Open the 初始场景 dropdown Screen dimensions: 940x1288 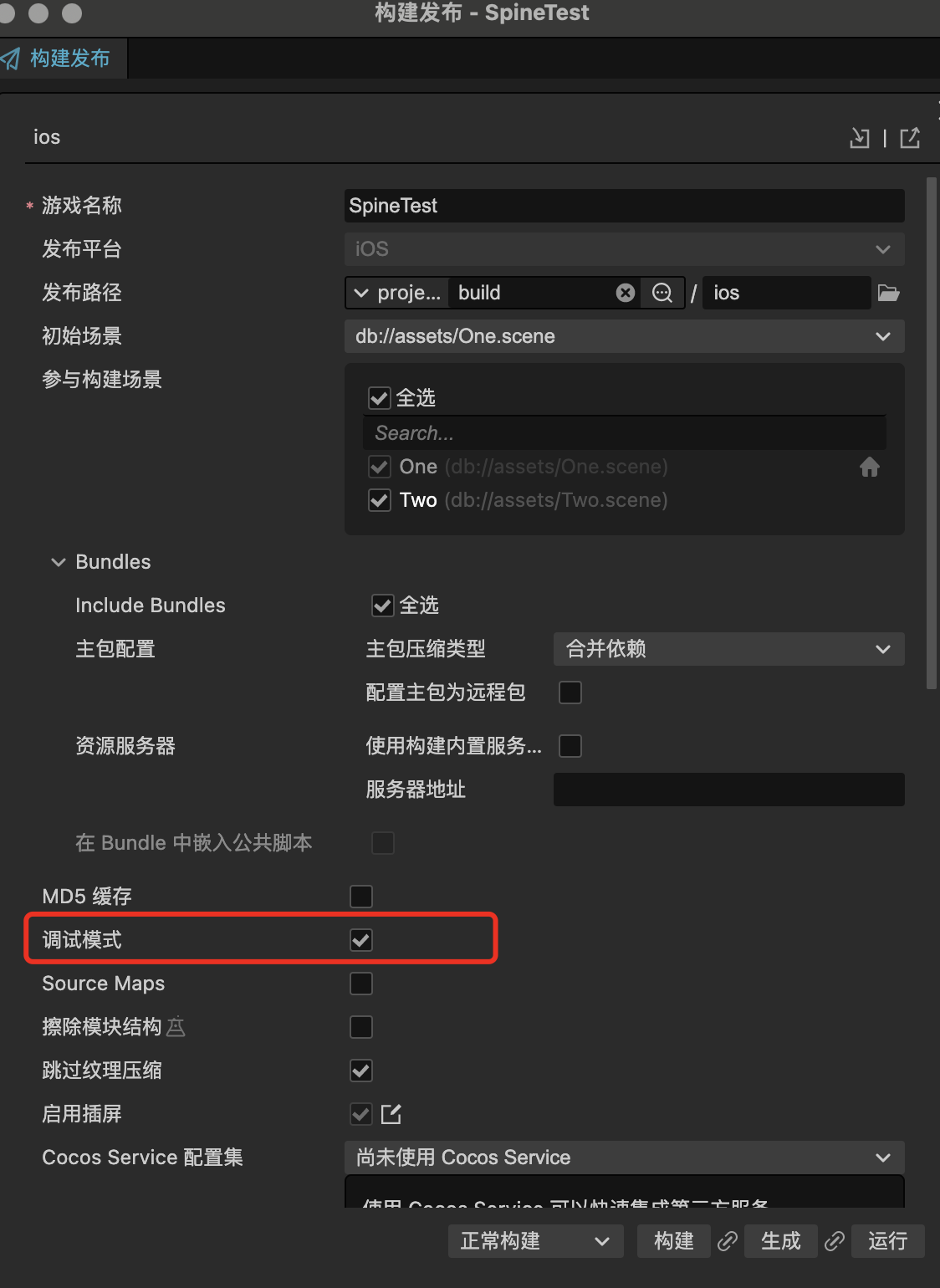(625, 336)
